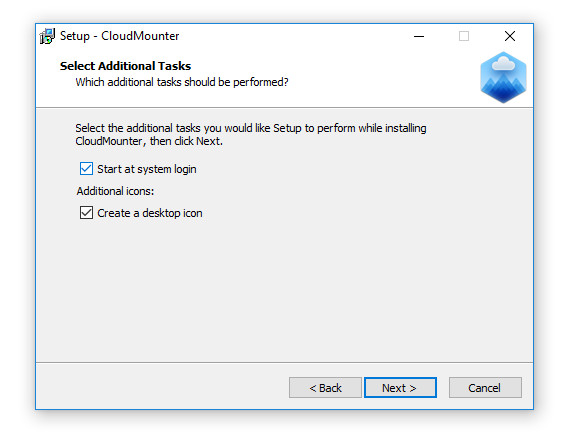564x438 pixels.
Task: Click the greyed-out maximize button
Action: [464, 36]
